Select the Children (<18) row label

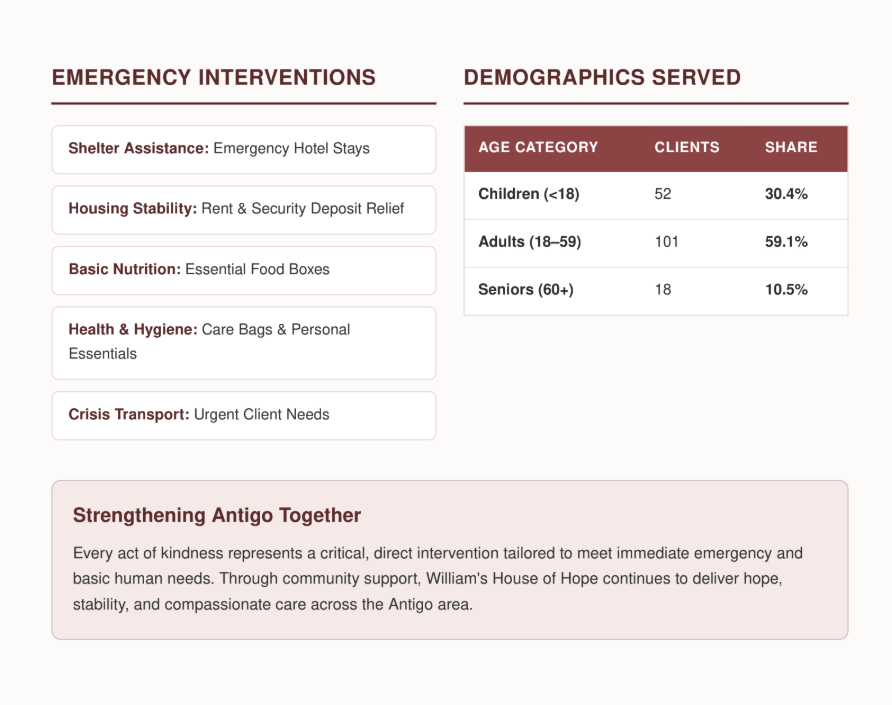(x=528, y=194)
